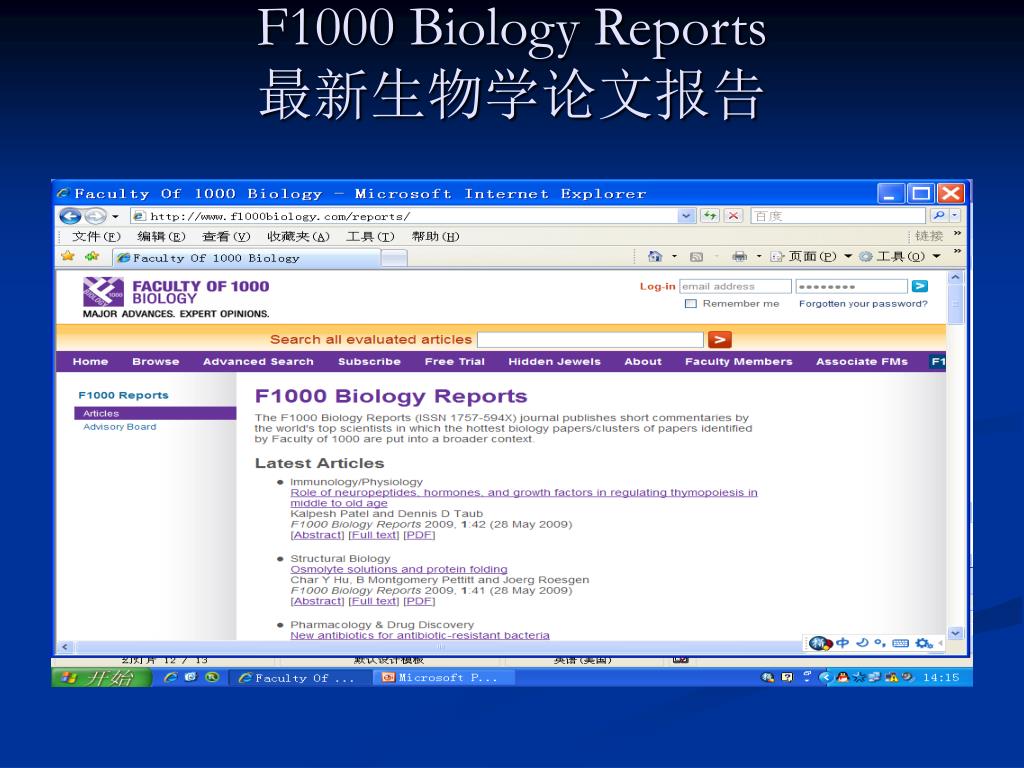Click the IME settings gear icon
Viewport: 1024px width, 768px height.
point(923,643)
